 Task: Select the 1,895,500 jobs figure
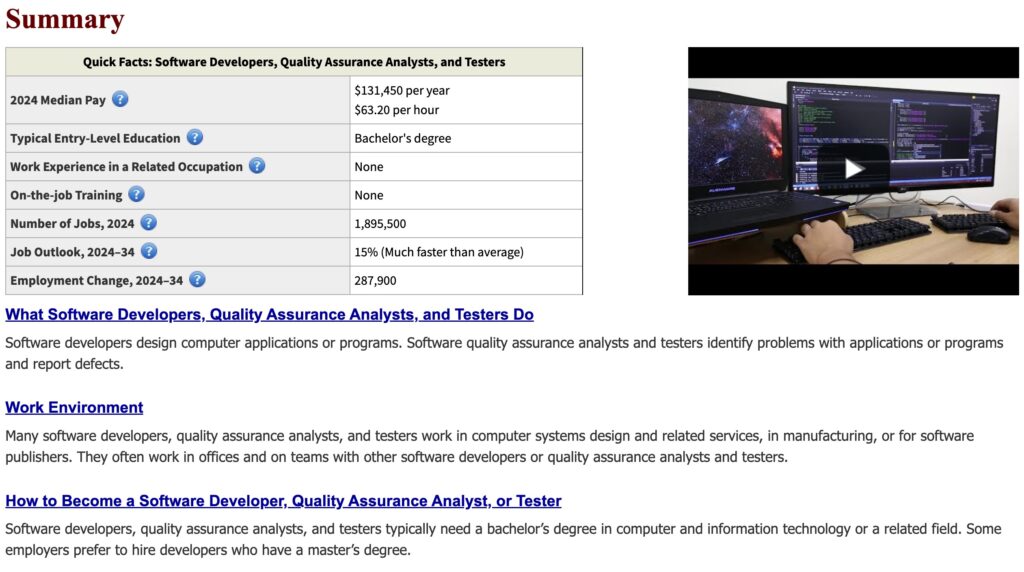coord(380,224)
